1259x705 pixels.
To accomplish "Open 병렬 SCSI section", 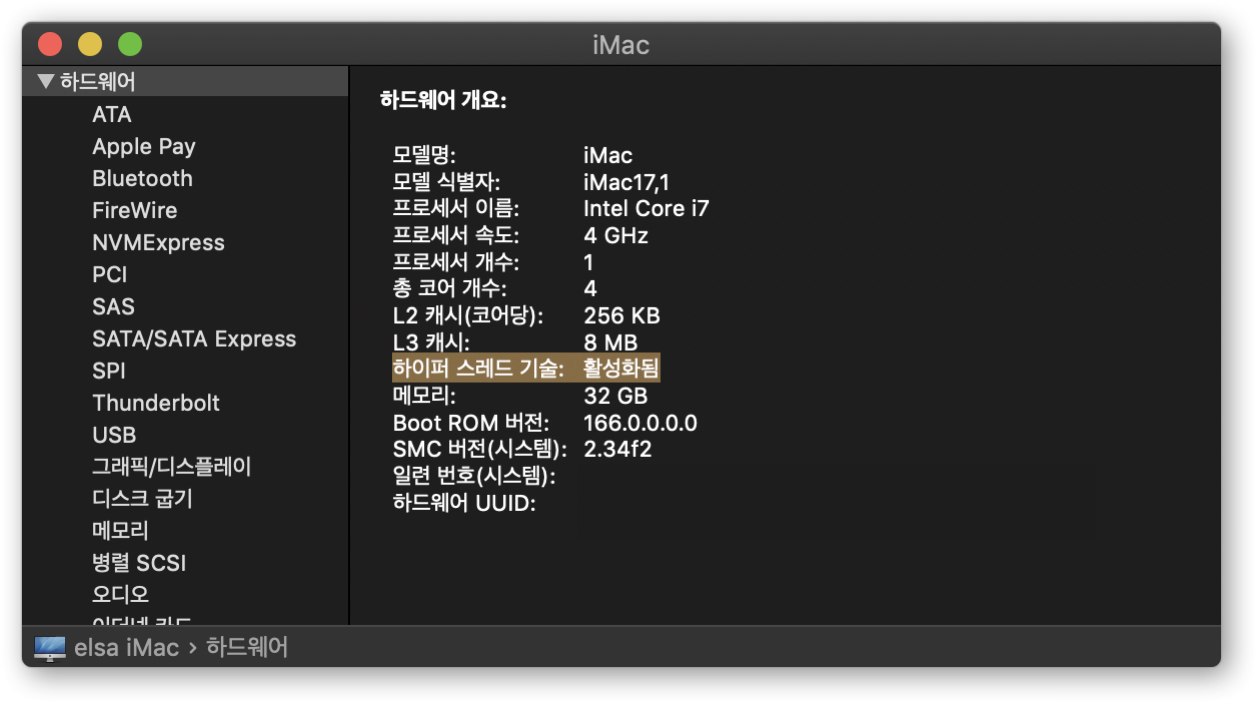I will [139, 562].
